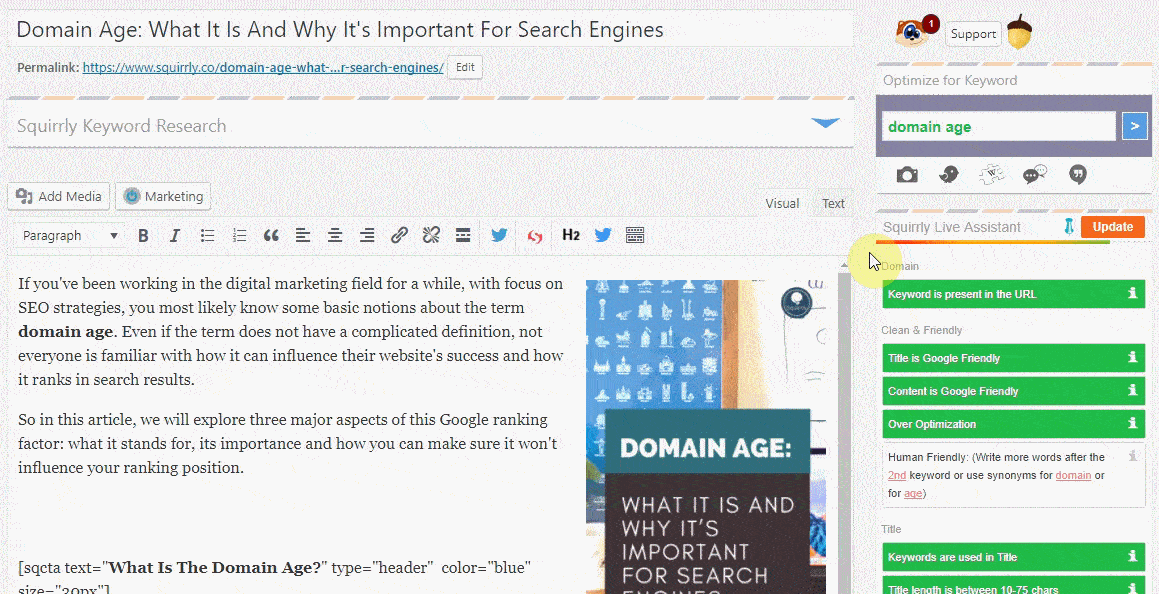Open the Twitter bird research tool
This screenshot has height=594, width=1159.
click(949, 175)
